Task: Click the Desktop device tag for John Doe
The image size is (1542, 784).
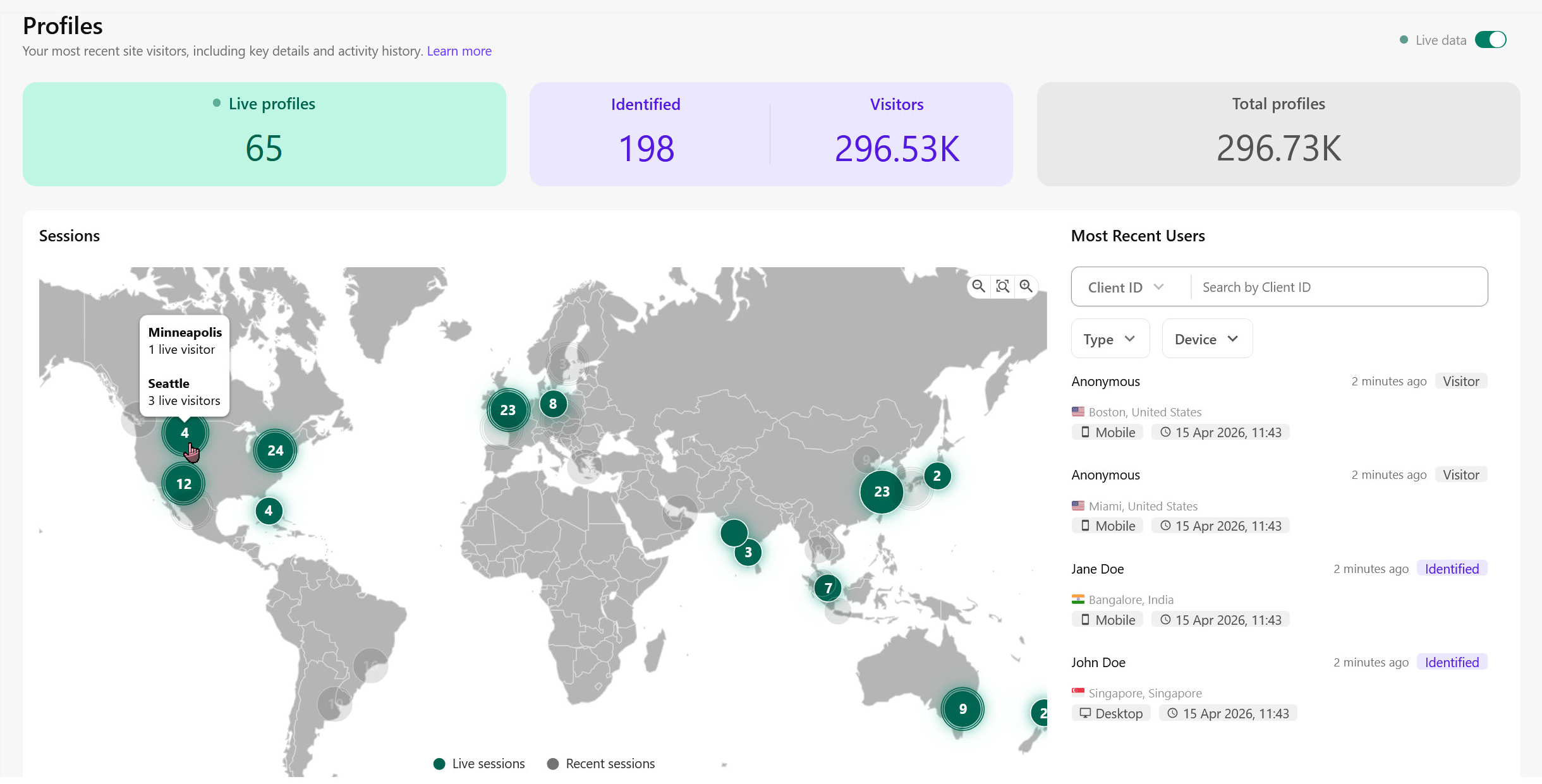Action: click(1111, 713)
